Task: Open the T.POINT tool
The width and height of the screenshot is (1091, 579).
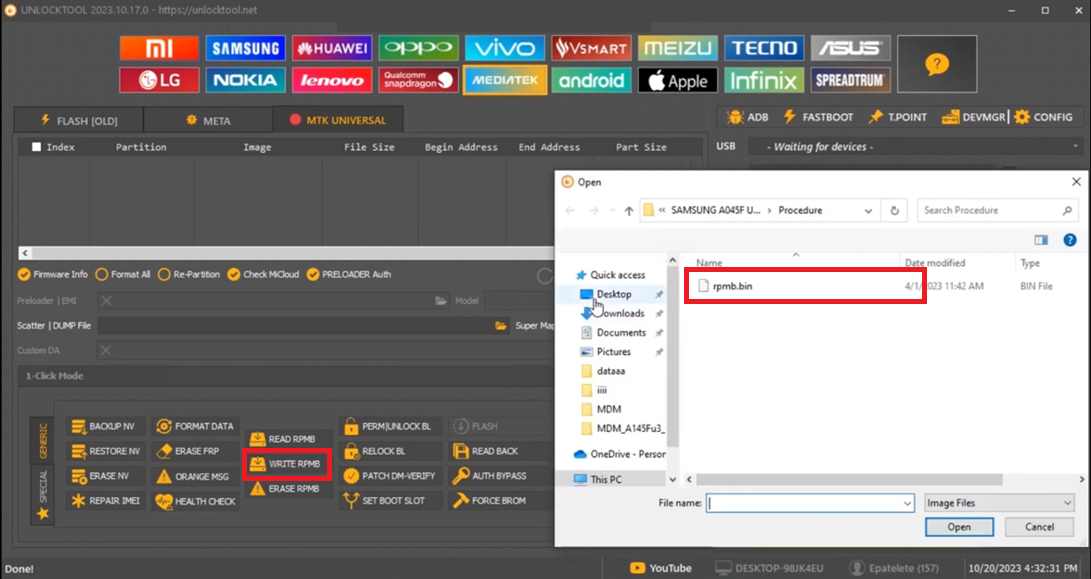Action: (x=898, y=117)
